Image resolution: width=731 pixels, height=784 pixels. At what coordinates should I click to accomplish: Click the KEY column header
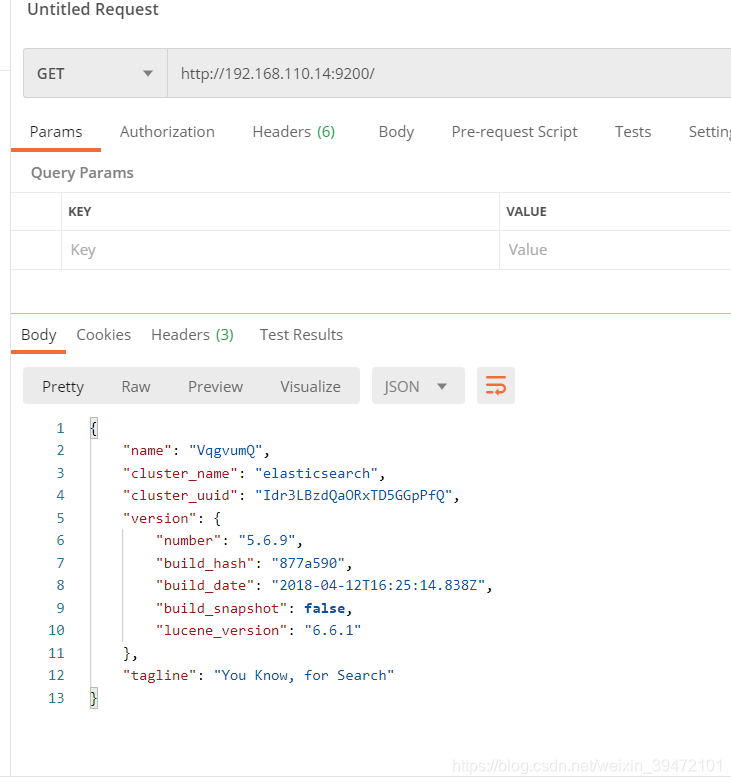[x=80, y=212]
